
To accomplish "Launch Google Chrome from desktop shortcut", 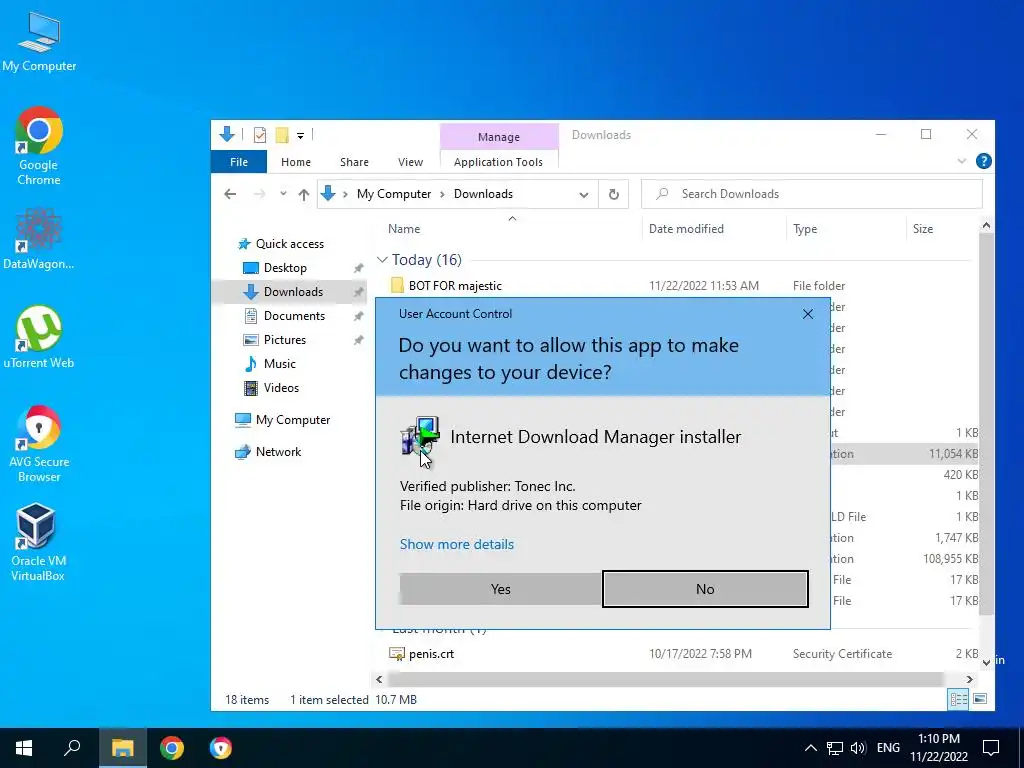I will 39,146.
